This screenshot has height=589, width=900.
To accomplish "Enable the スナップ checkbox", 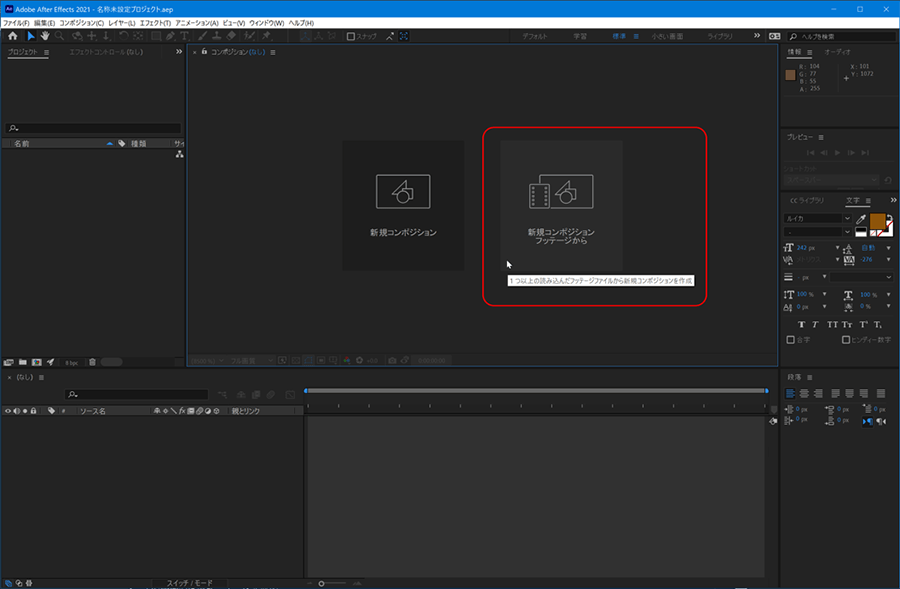I will (x=351, y=36).
